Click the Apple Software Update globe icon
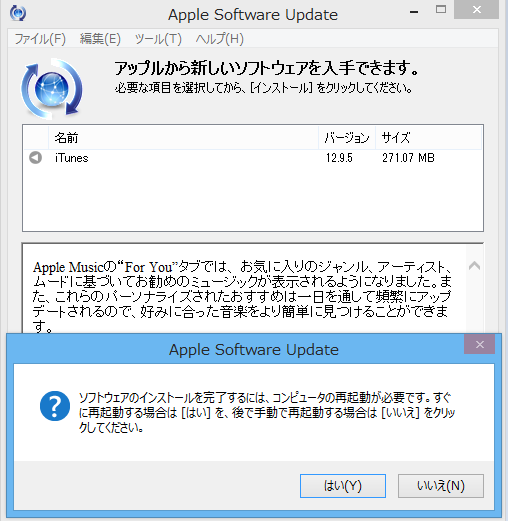Screen dimensions: 508x521 click(x=52, y=88)
